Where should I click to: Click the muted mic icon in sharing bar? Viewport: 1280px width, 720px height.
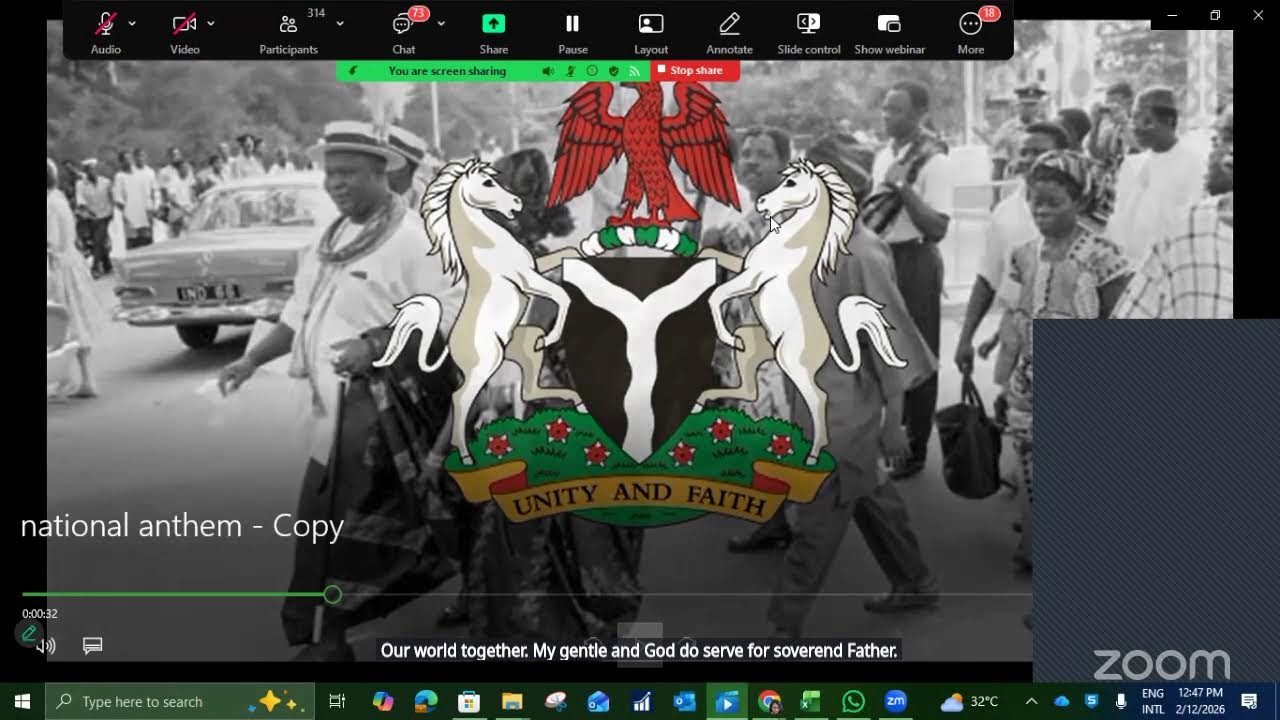click(570, 71)
